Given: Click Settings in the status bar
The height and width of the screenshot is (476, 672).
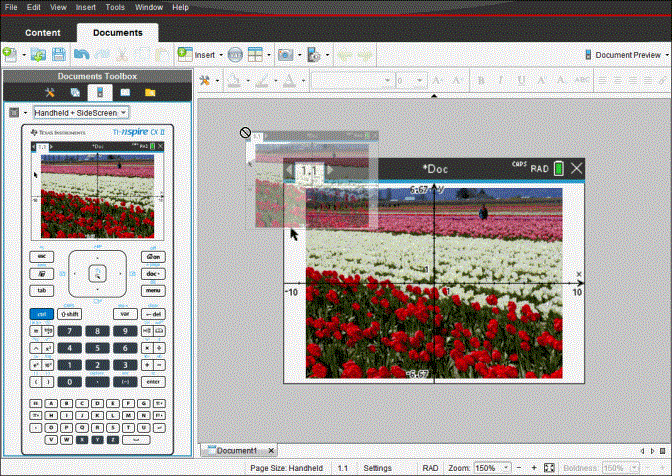Looking at the screenshot, I should tap(377, 468).
